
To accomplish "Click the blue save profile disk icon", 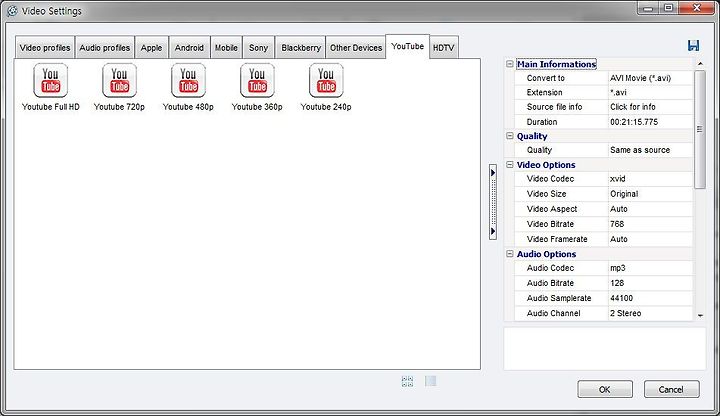I will click(693, 45).
